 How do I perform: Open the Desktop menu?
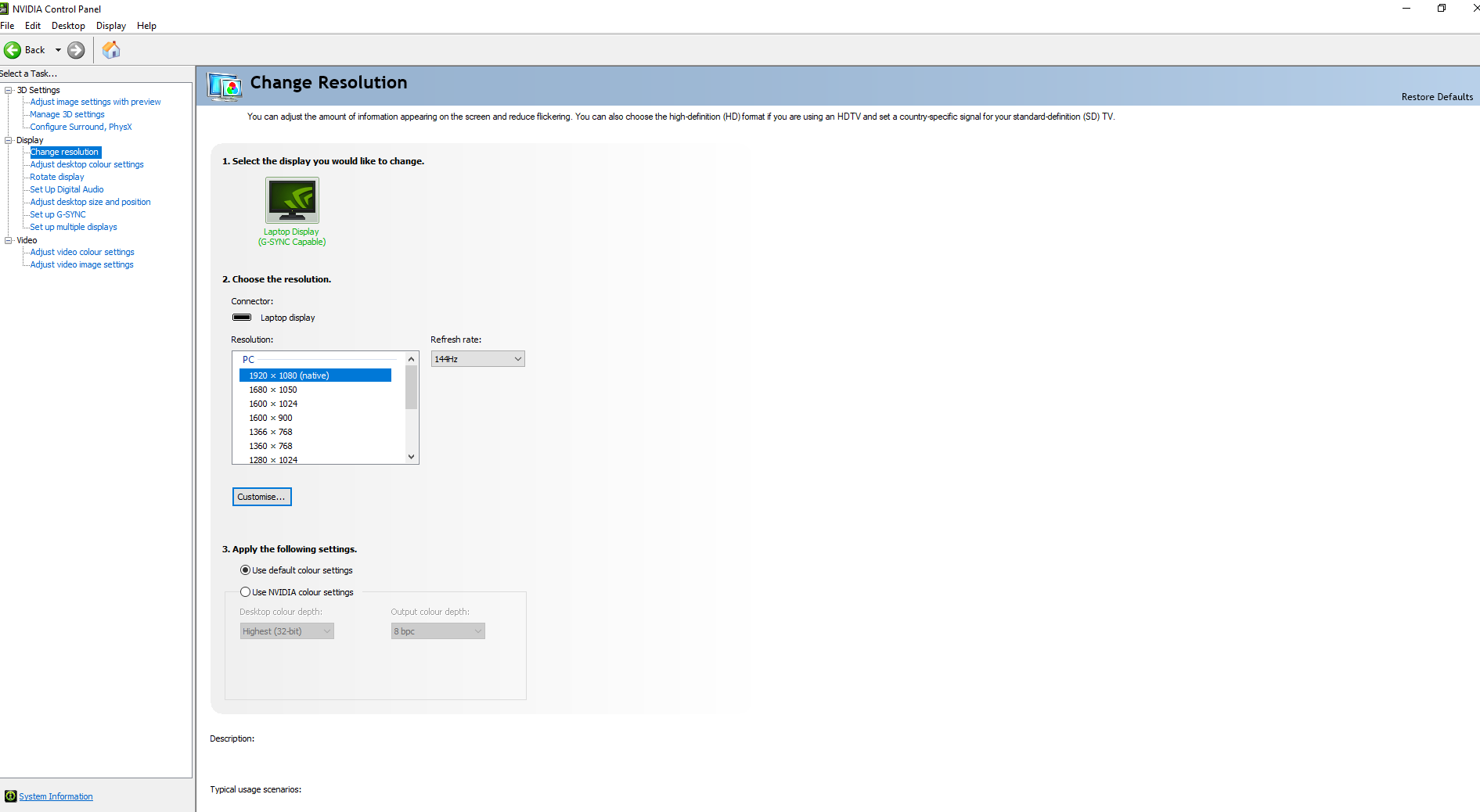click(68, 26)
